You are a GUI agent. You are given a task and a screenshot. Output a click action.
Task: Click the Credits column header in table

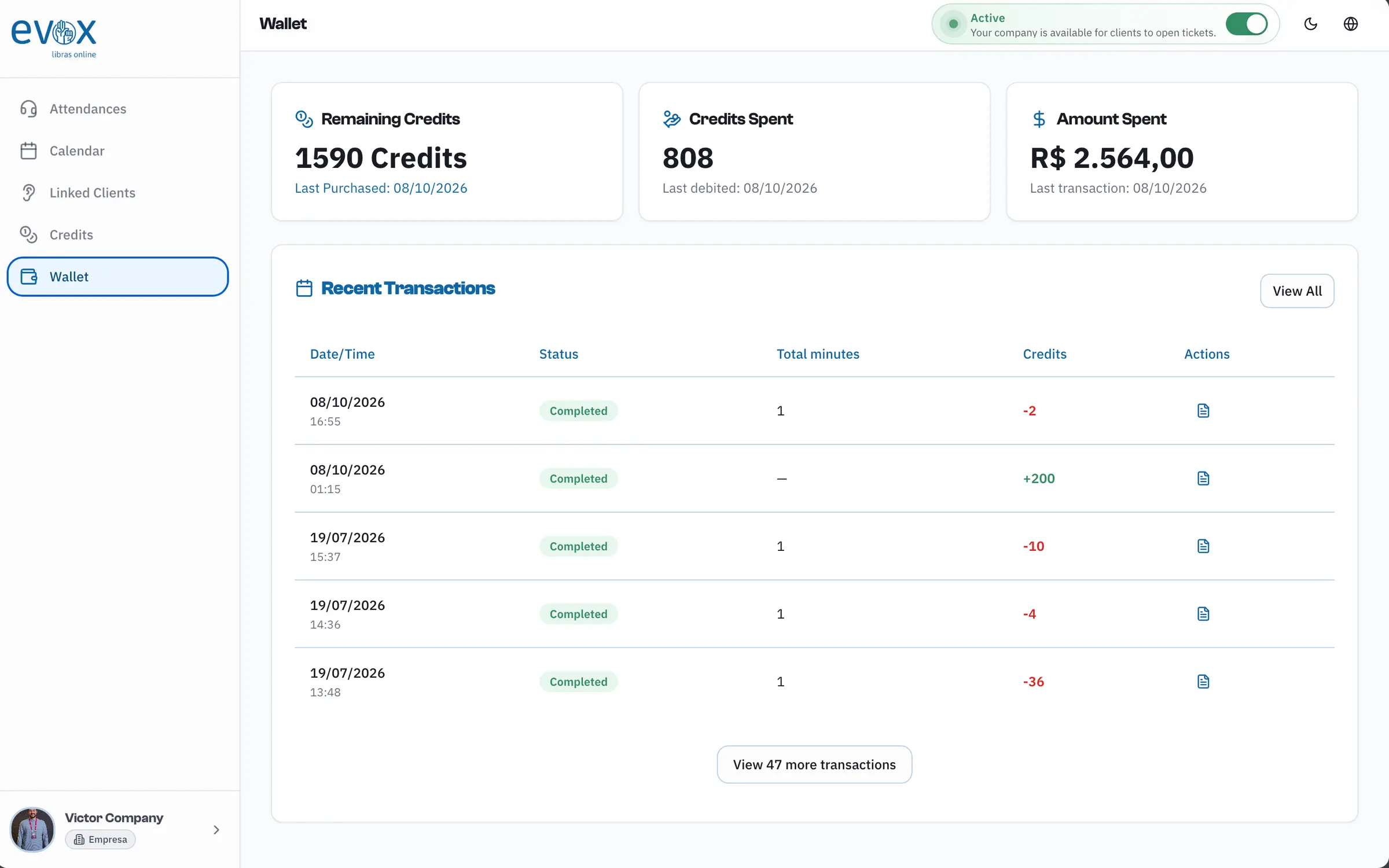point(1044,354)
